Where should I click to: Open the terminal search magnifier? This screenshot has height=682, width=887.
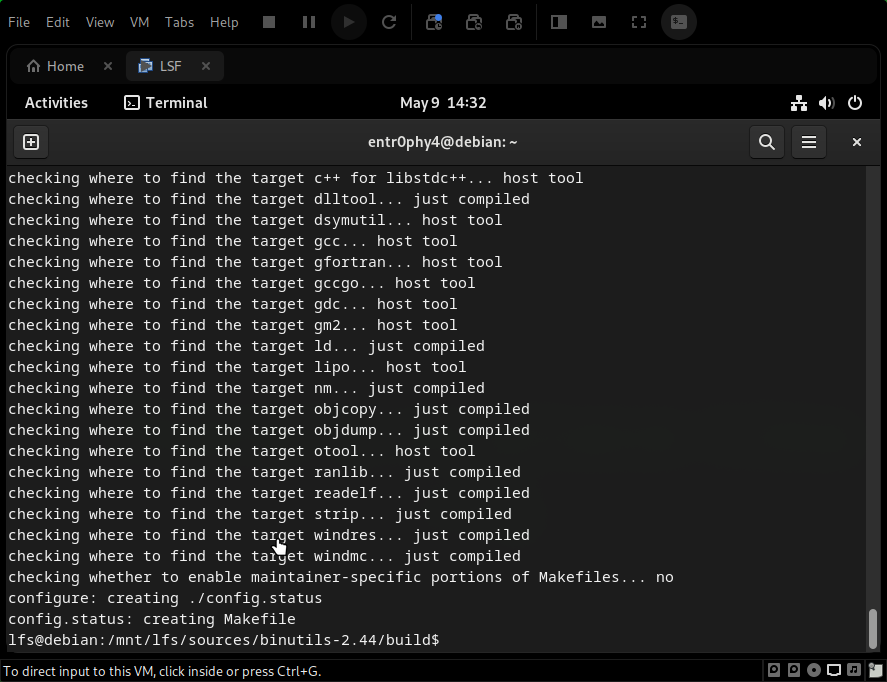(x=767, y=142)
